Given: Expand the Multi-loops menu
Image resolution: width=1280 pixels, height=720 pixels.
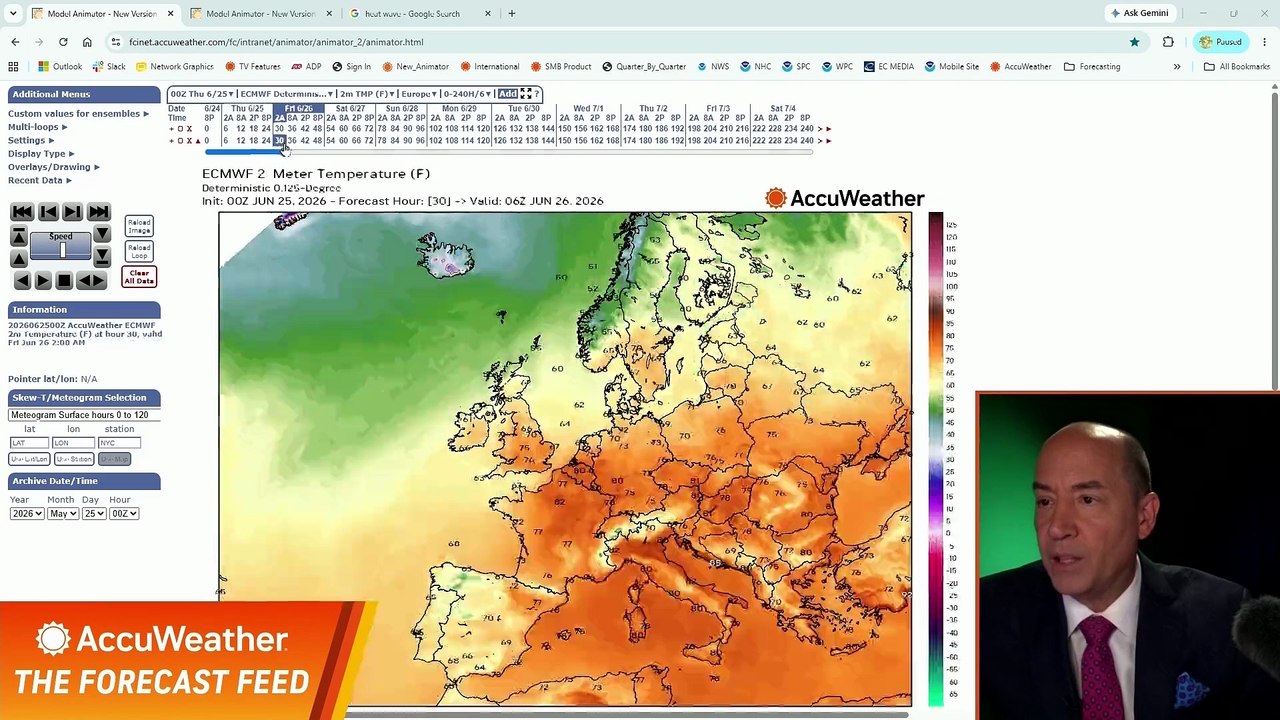Looking at the screenshot, I should click(37, 127).
